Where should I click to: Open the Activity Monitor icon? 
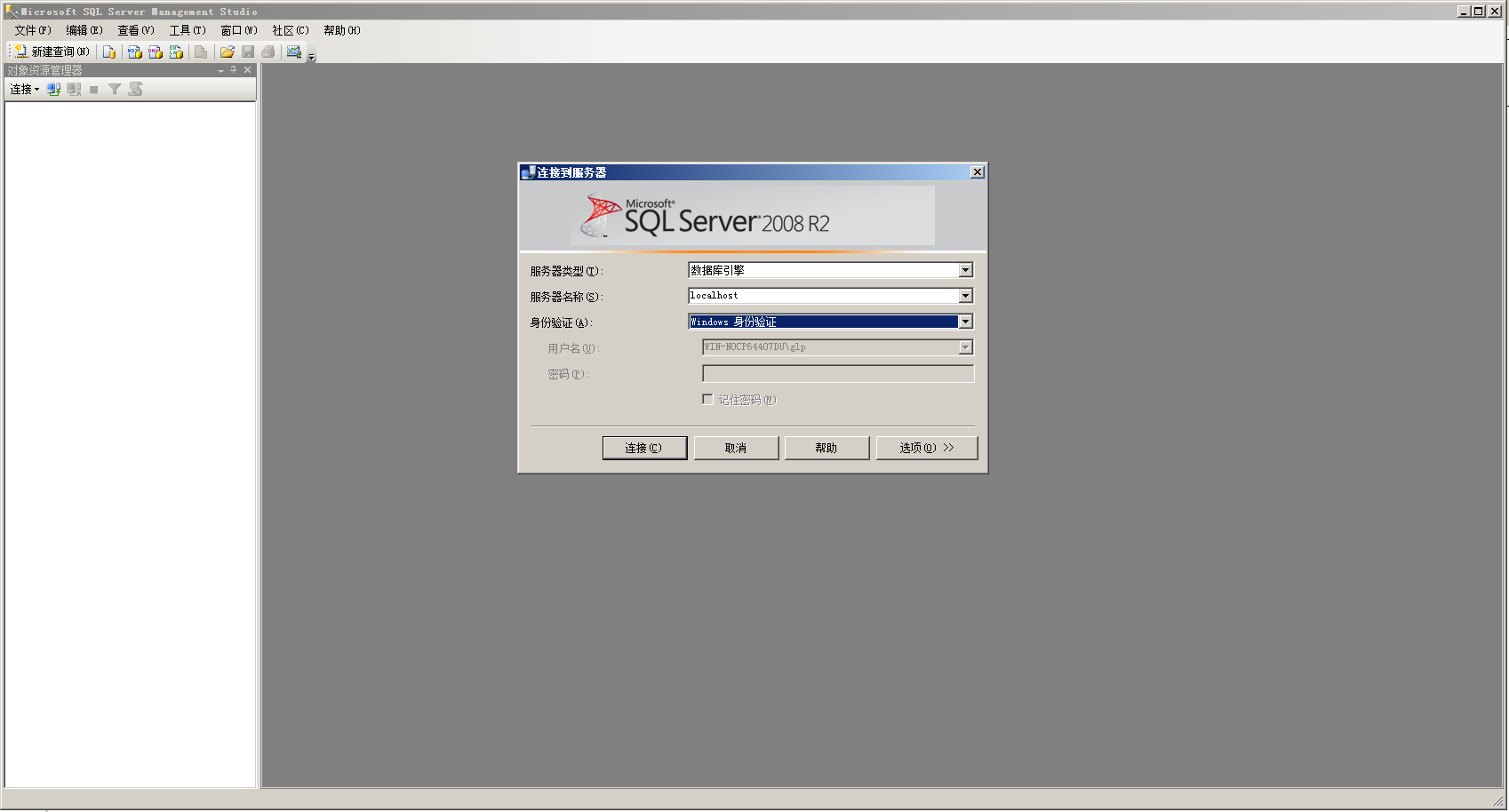coord(294,52)
